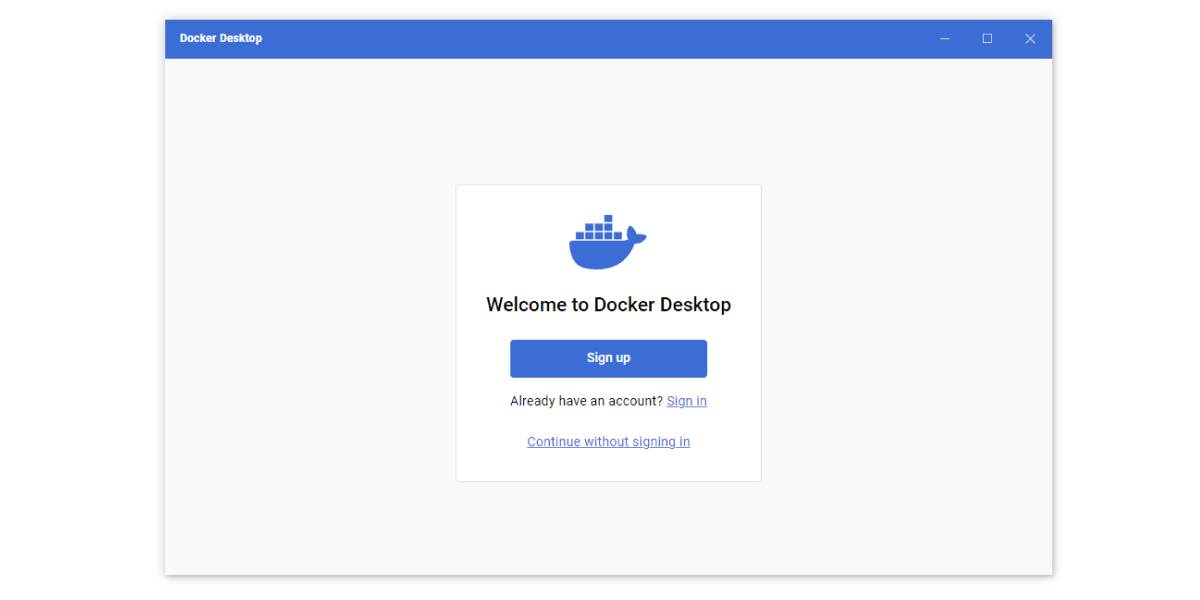
Task: Click the Welcome to Docker Desktop heading
Action: pyautogui.click(x=608, y=305)
